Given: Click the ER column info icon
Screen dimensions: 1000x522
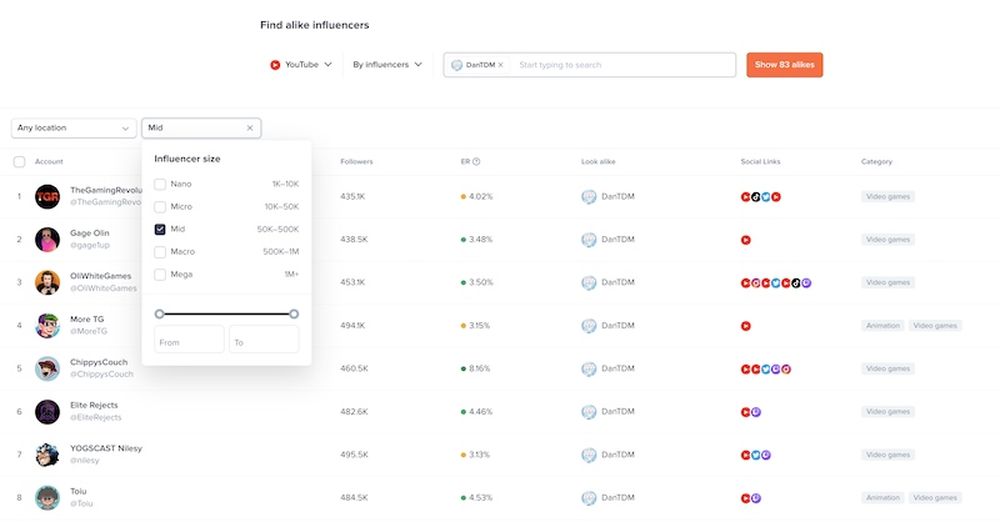Looking at the screenshot, I should tap(476, 161).
